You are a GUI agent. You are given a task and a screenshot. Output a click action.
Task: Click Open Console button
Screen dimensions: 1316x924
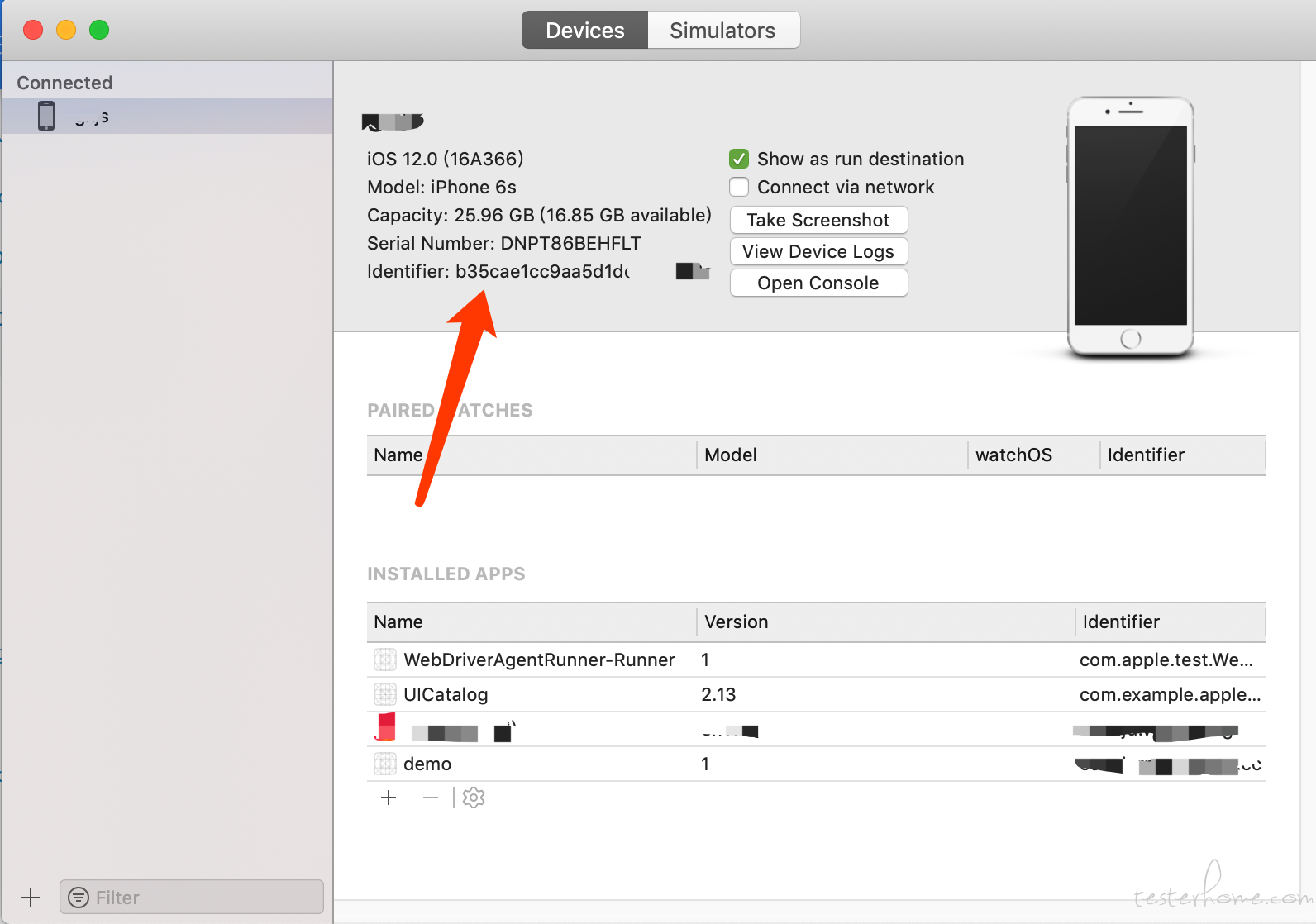click(818, 283)
